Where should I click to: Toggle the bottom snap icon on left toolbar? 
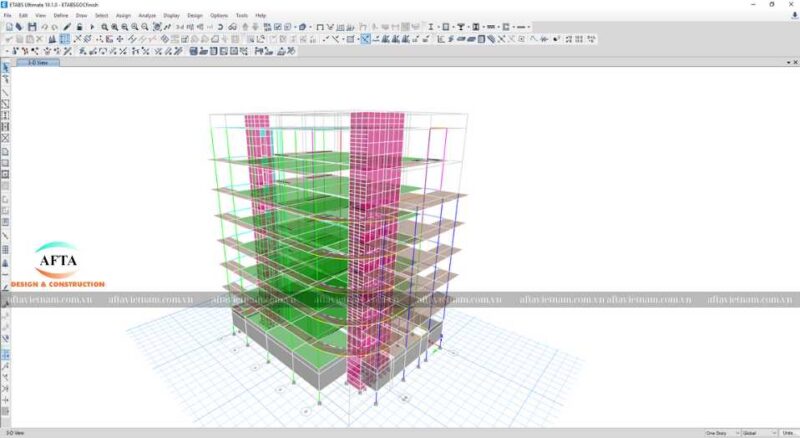5,399
